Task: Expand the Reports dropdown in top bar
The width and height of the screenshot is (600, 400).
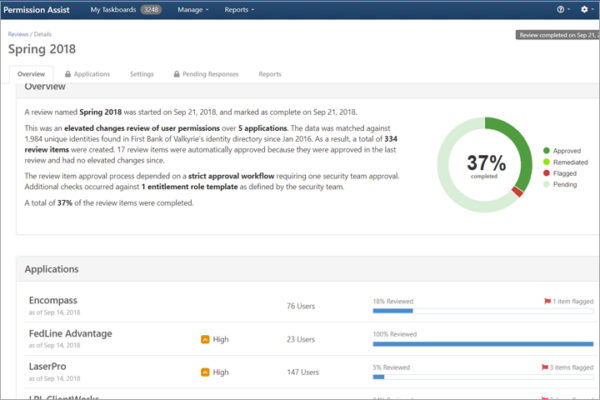Action: 239,10
